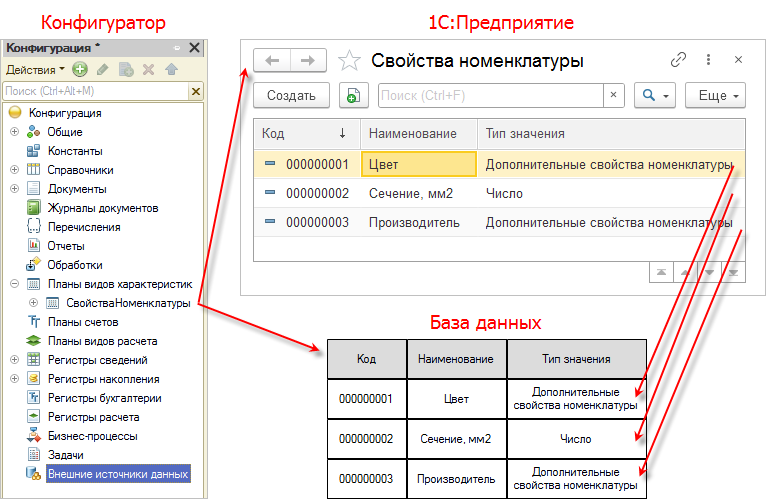The width and height of the screenshot is (766, 499).
Task: Click the Планы видов характеристик icon
Action: pos(33,284)
